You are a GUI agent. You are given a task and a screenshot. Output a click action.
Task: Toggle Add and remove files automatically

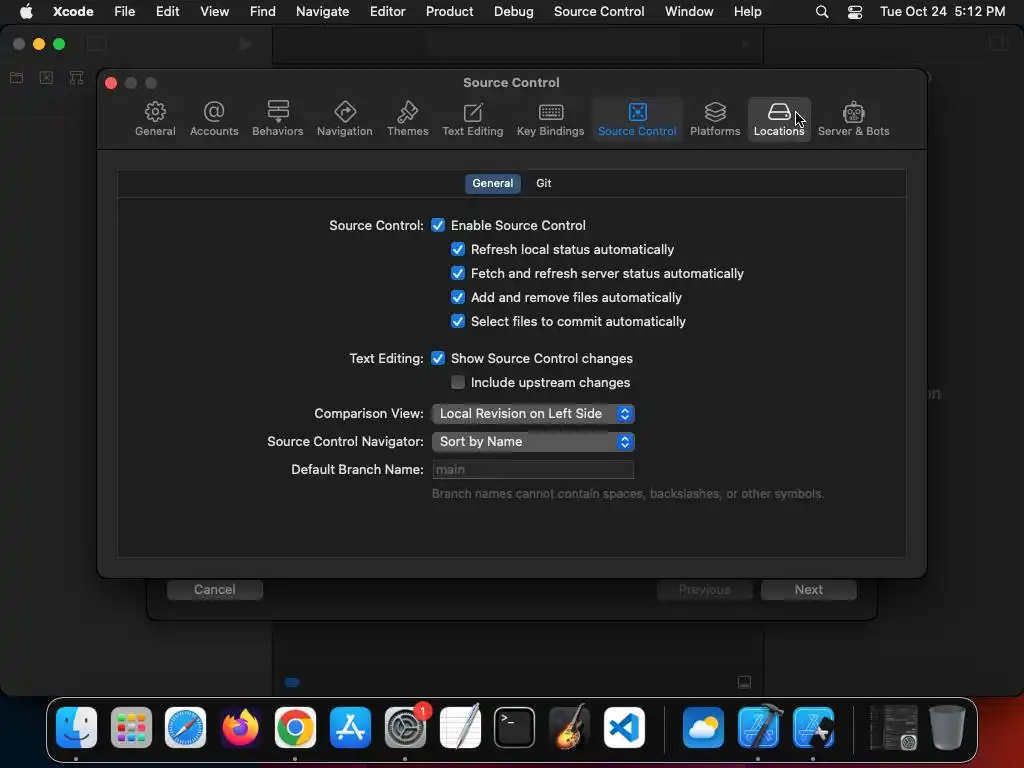point(458,297)
